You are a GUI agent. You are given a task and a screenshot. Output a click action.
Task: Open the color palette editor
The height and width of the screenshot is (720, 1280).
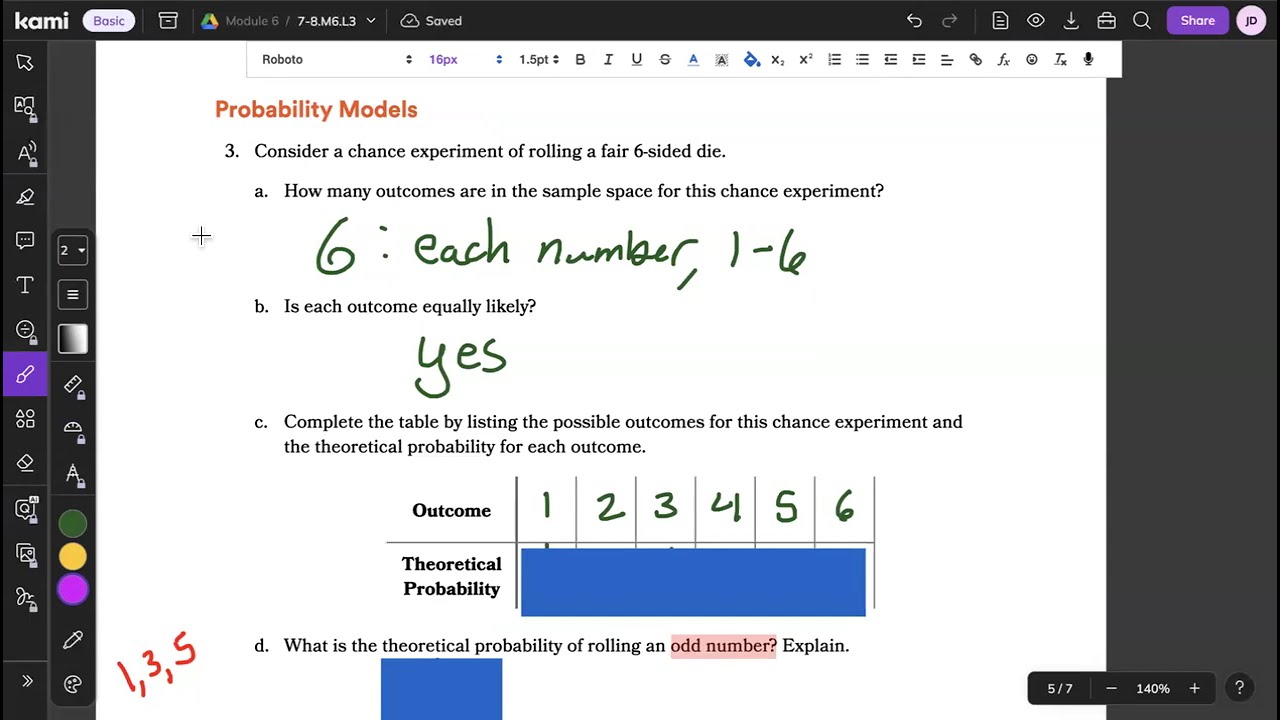[72, 685]
